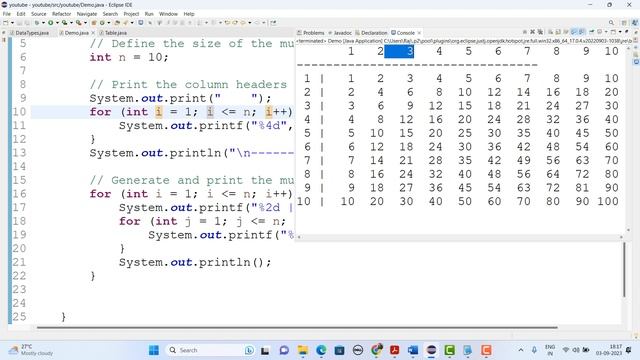Switch to the Declaration view tab
640x360 pixels.
click(x=371, y=33)
